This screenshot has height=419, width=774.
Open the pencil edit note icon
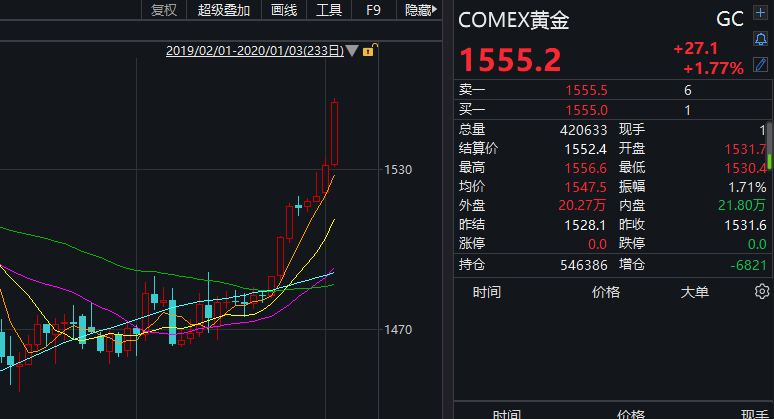(760, 64)
